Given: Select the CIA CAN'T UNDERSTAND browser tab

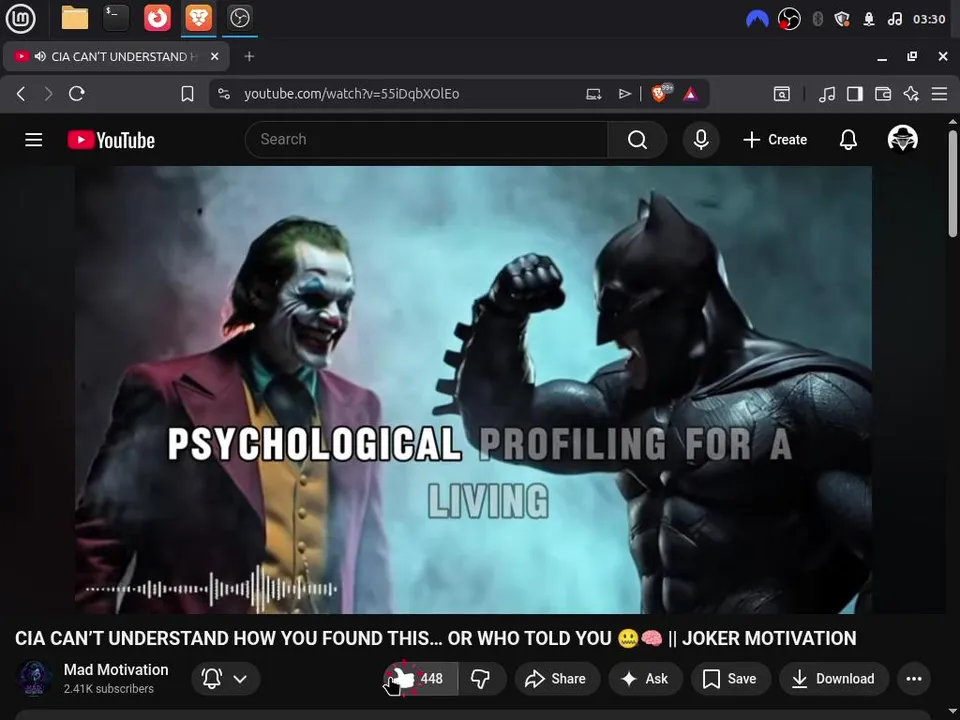Looking at the screenshot, I should tap(116, 56).
